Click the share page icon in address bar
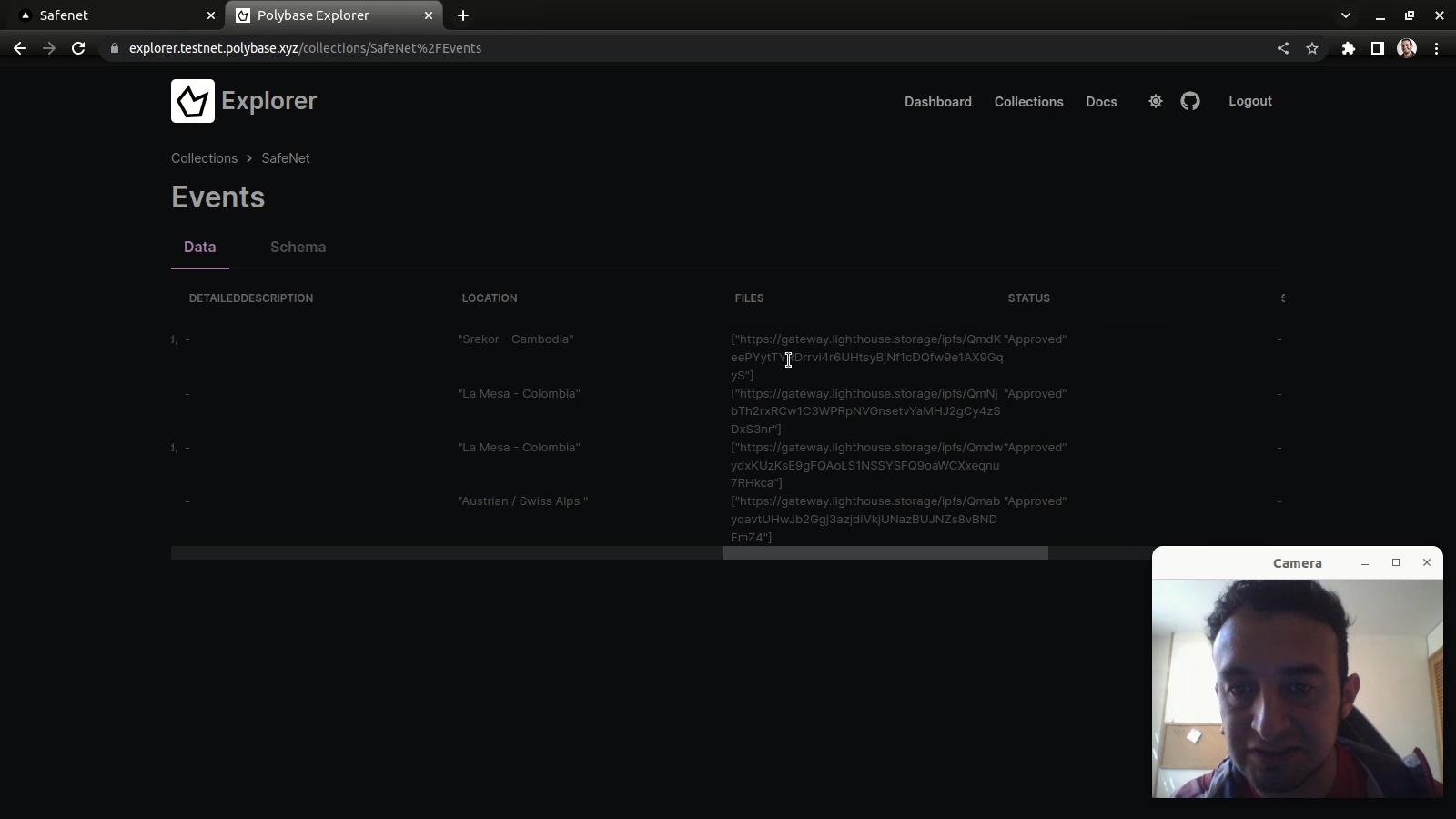Viewport: 1456px width, 819px height. pos(1283,48)
